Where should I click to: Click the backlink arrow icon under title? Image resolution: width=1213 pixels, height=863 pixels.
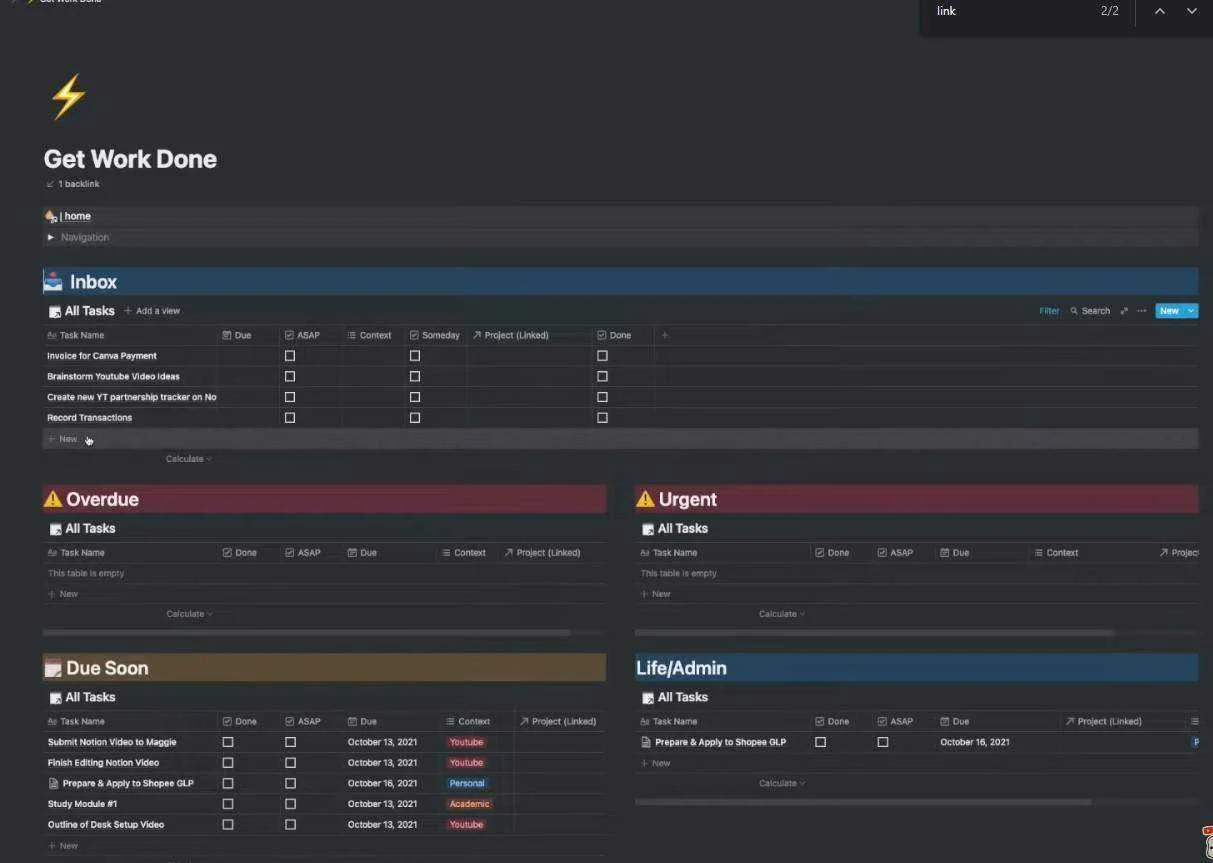click(50, 184)
